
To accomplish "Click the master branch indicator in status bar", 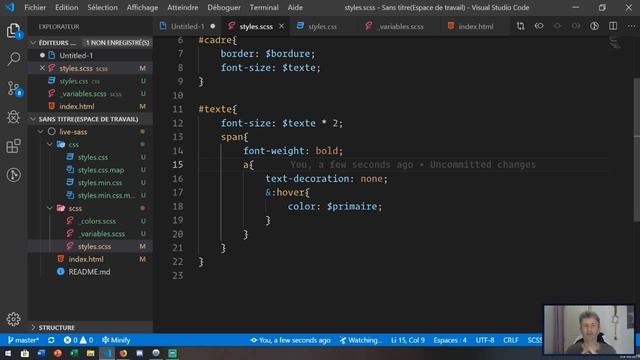I will click(x=23, y=340).
